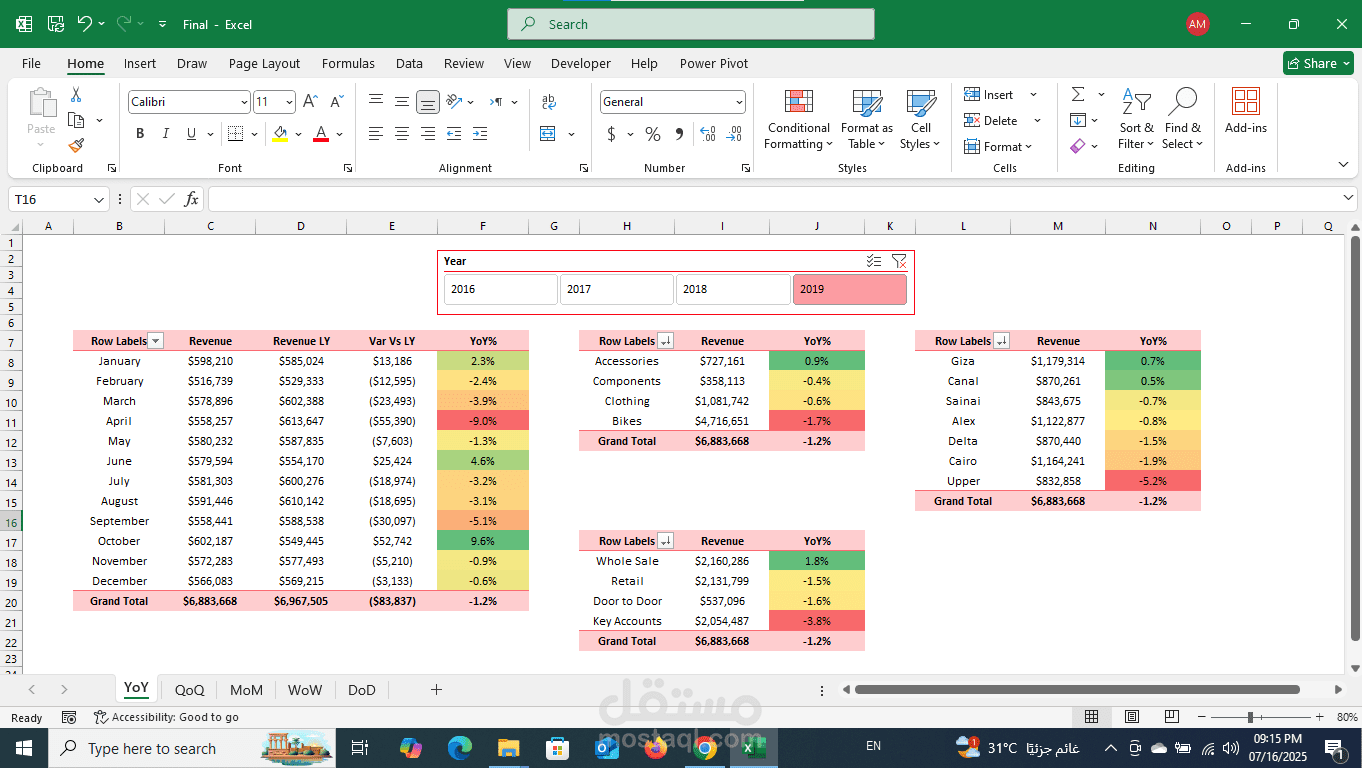The height and width of the screenshot is (768, 1362).
Task: Expand the formula bar chevron
Action: pos(1349,199)
